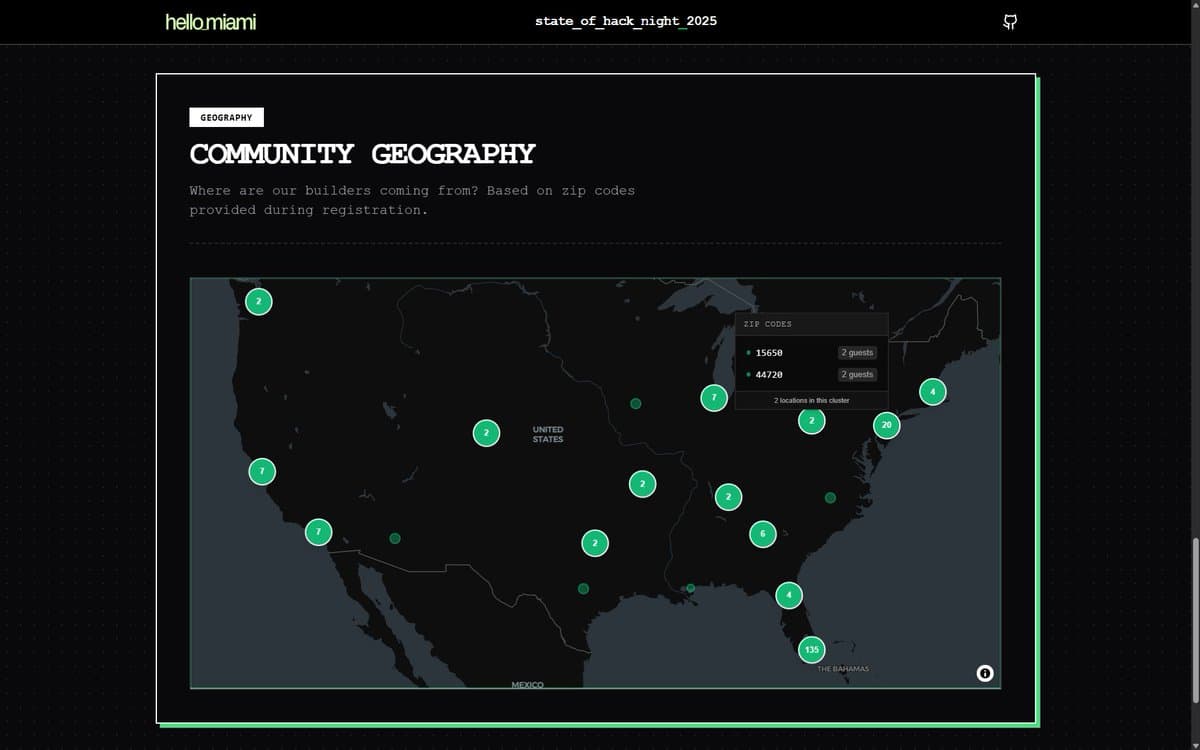This screenshot has height=750, width=1200.
Task: Click the 4-count Maine cluster marker
Action: tap(932, 391)
